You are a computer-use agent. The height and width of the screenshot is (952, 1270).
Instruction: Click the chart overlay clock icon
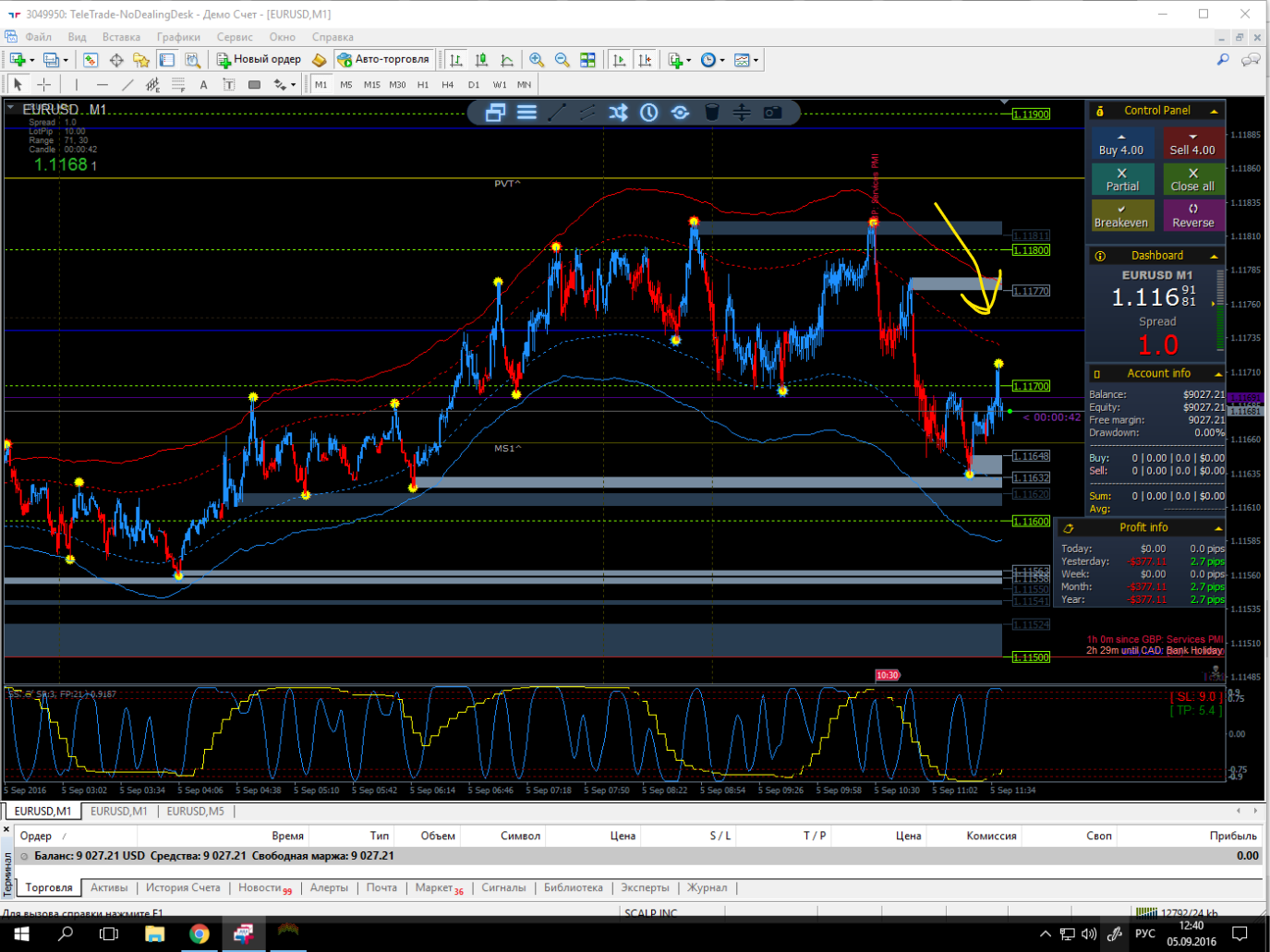pos(649,113)
